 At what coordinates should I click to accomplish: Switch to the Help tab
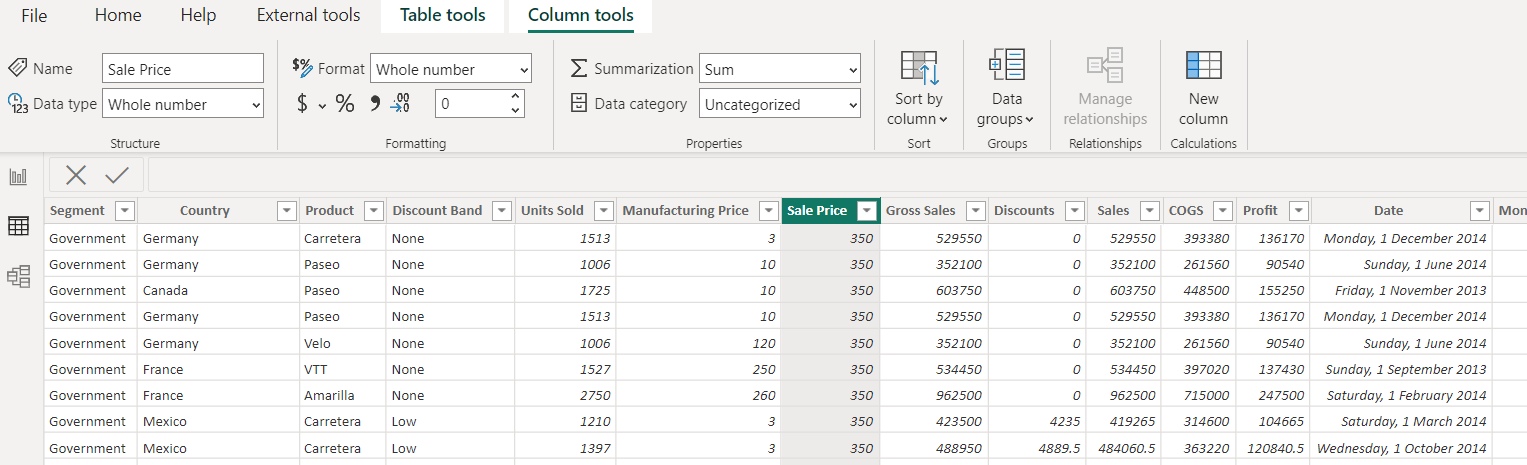click(198, 15)
